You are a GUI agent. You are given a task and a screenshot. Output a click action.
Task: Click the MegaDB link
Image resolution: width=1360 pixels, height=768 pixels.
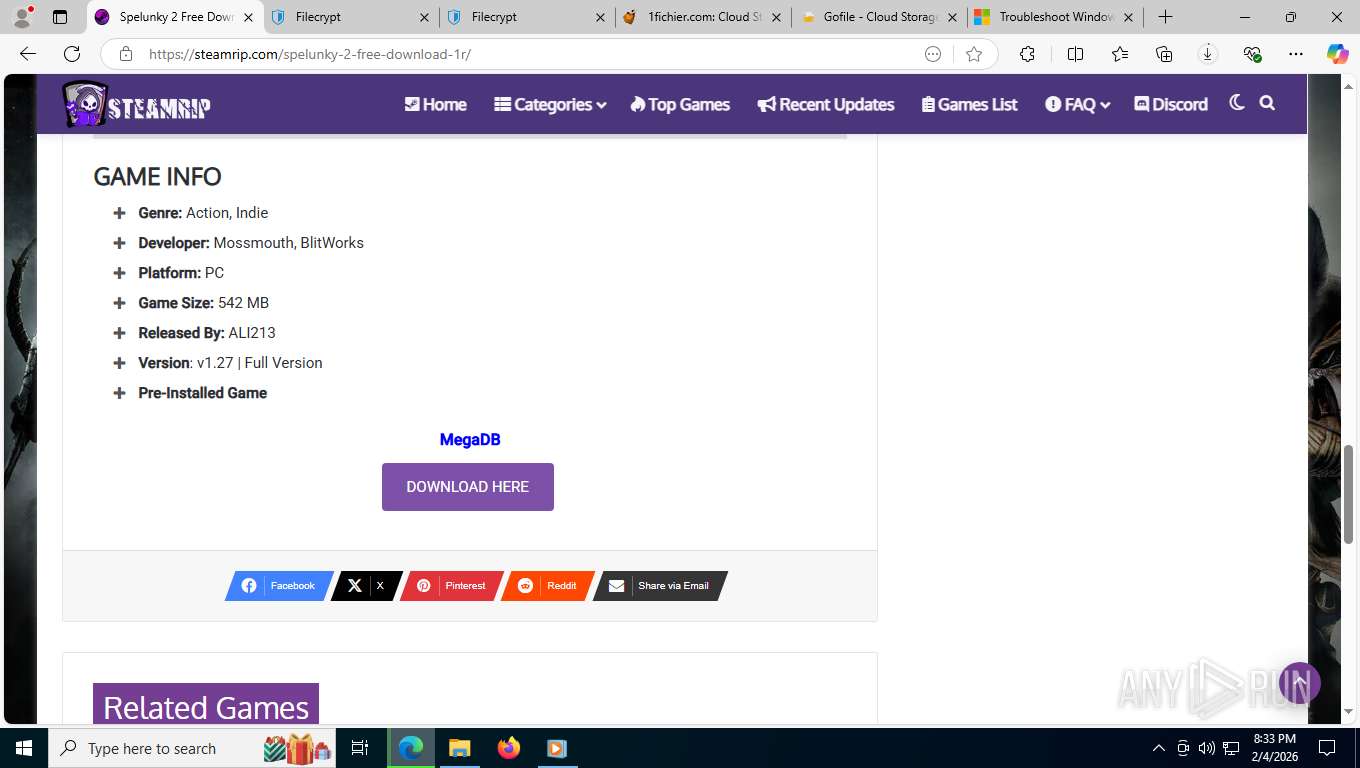coord(470,439)
